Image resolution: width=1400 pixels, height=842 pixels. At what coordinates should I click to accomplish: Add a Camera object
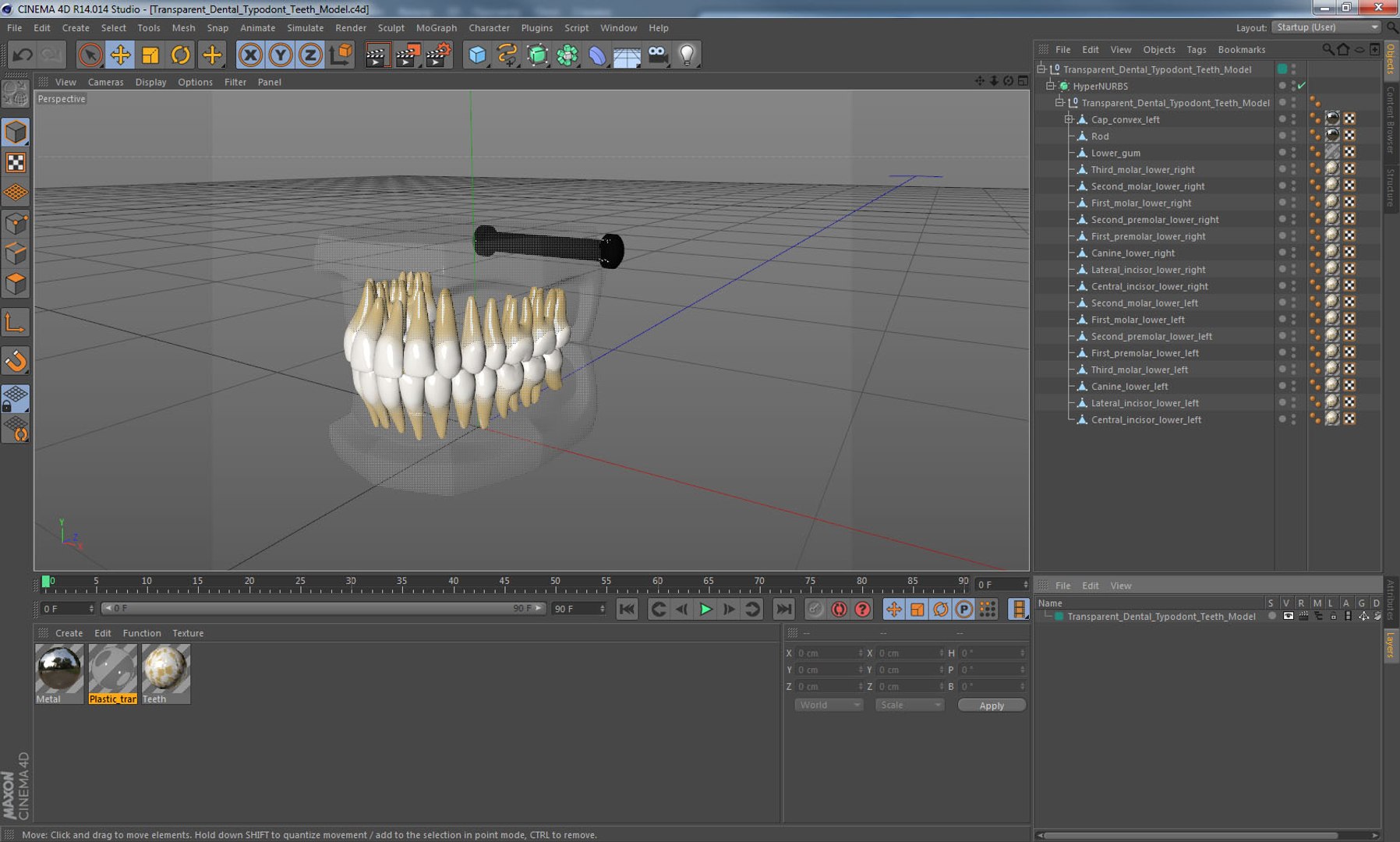point(658,55)
